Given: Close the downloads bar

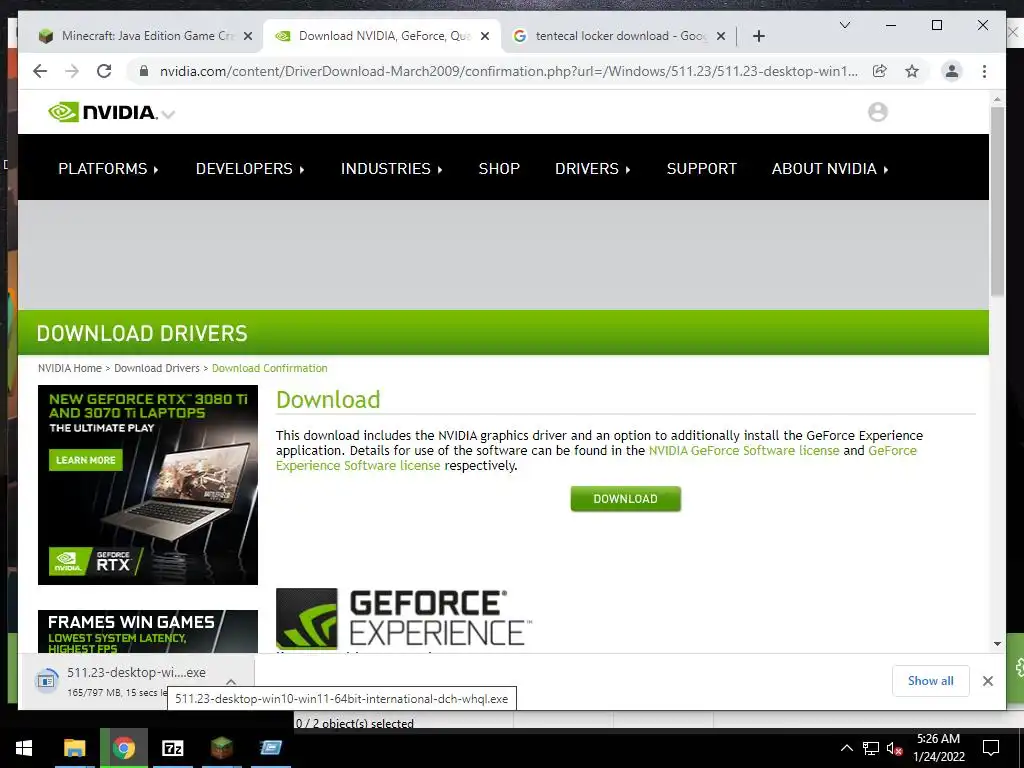Looking at the screenshot, I should click(987, 681).
